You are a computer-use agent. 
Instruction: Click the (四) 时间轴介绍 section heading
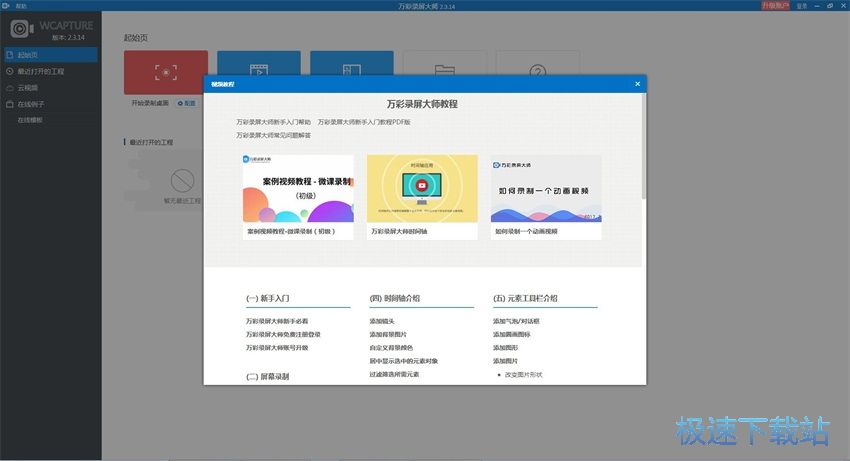click(x=395, y=298)
